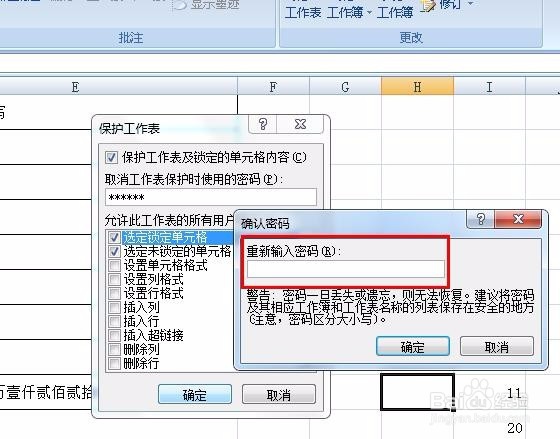Open 修订 dropdown arrow in ribbon
Screen dimensions: 560x439
471,4
